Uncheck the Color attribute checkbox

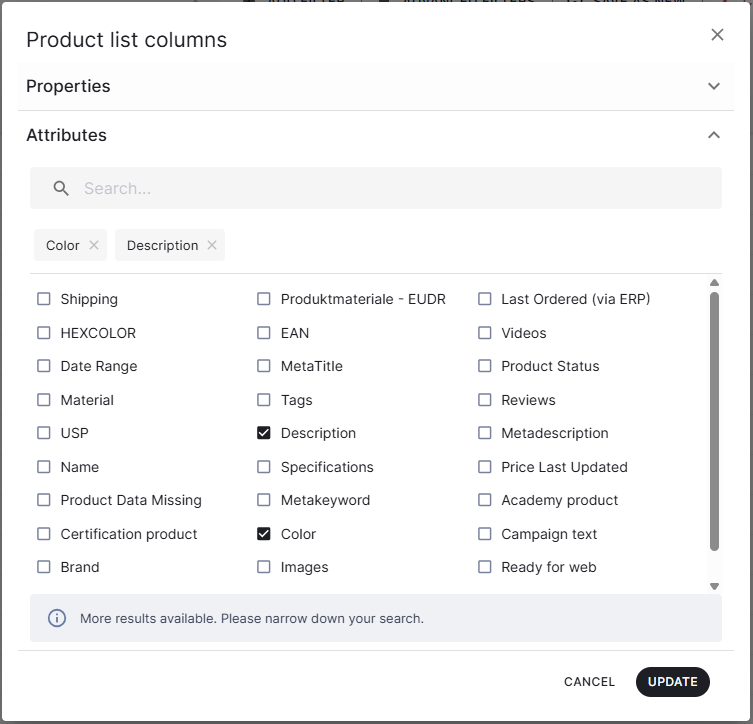[x=264, y=534]
